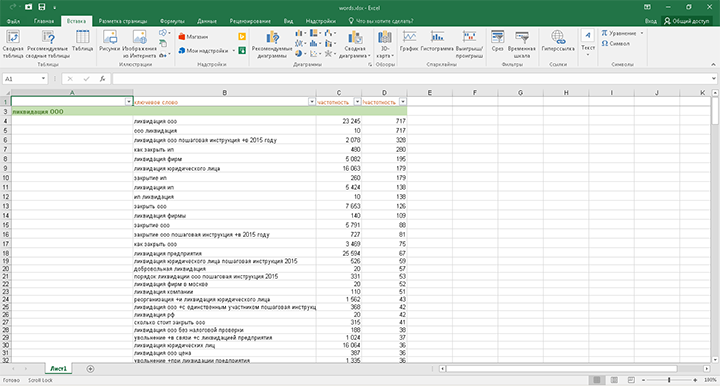Insert a PivotTable (Сводная таблица)
Screen dimensions: 720x386
[x=13, y=44]
